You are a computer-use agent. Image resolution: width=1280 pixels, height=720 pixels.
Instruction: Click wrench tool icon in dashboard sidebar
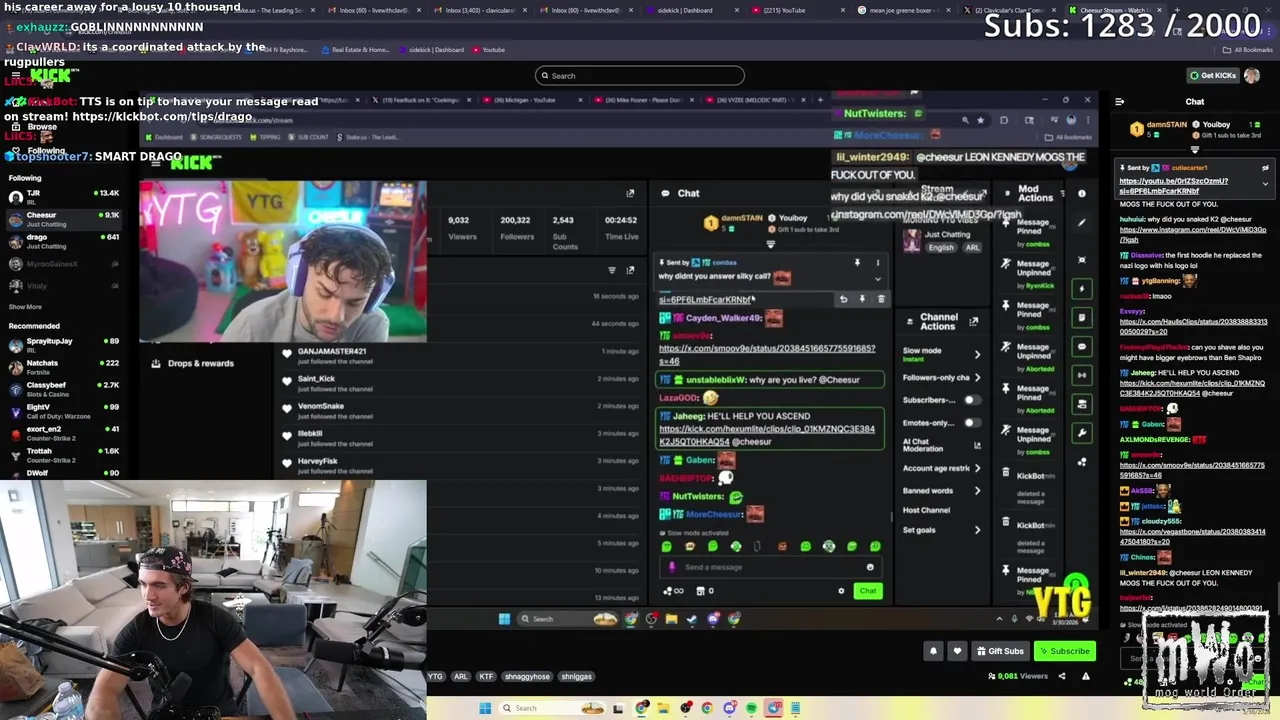pos(1082,432)
